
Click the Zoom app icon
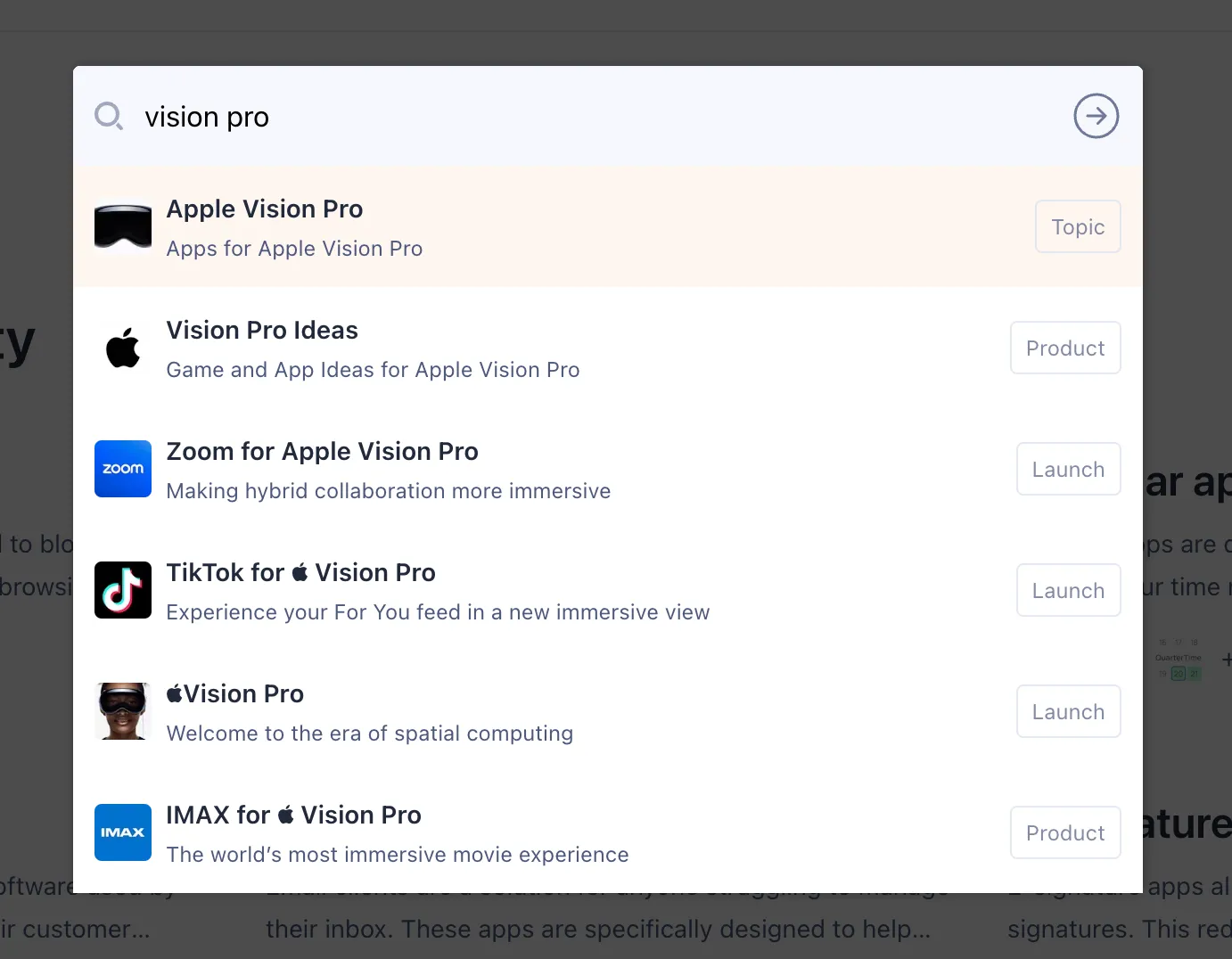click(123, 469)
